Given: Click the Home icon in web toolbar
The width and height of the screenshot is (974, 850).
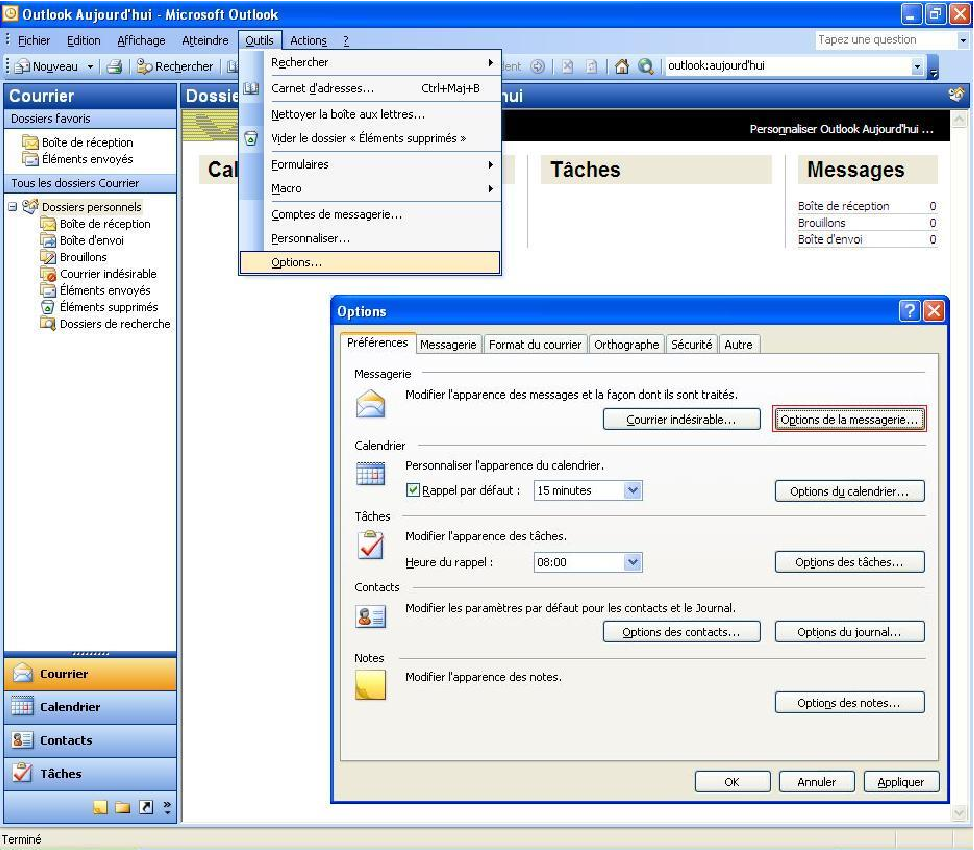Looking at the screenshot, I should (622, 66).
